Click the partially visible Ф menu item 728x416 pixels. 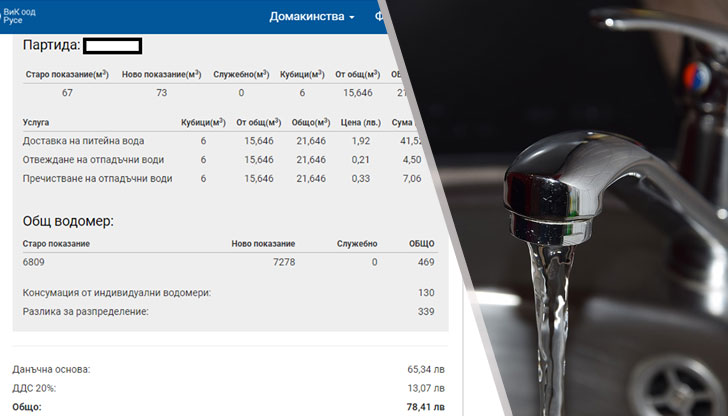coord(379,17)
